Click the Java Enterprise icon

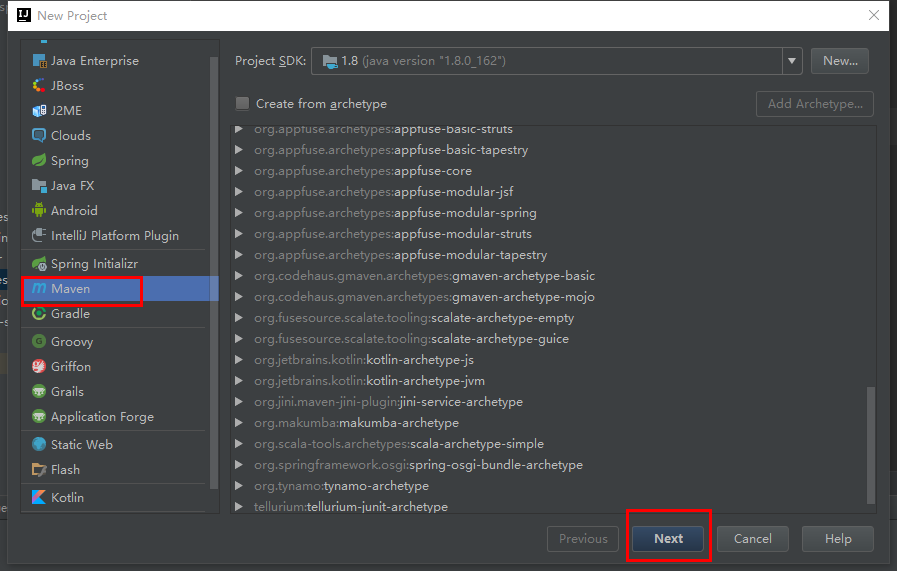[x=39, y=61]
